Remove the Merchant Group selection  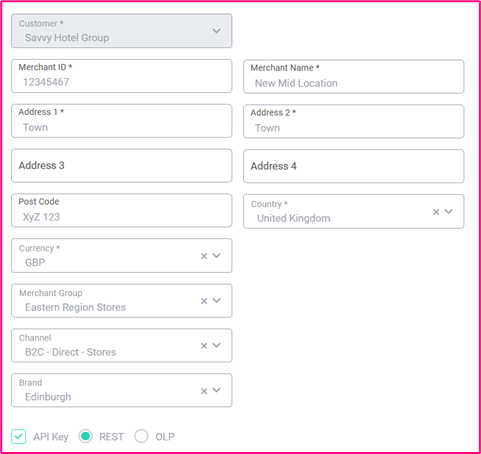204,301
